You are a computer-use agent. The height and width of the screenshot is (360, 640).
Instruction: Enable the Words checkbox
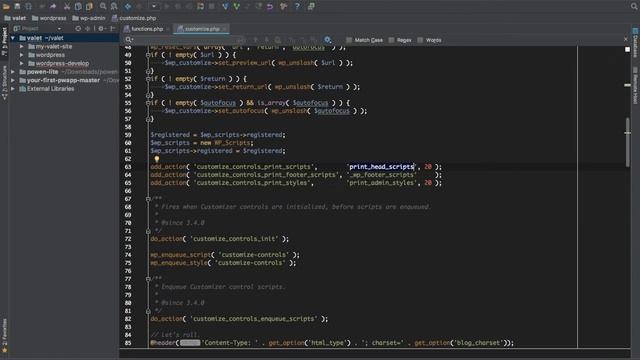(x=420, y=40)
